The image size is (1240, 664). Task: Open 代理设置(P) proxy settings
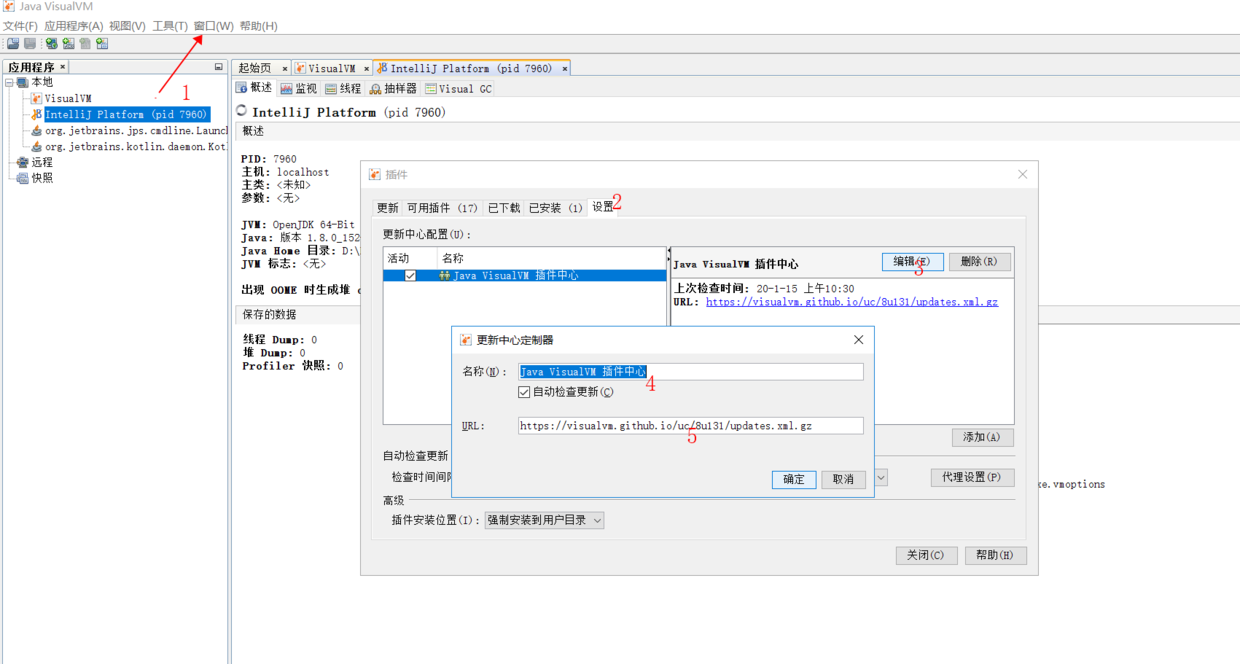972,478
